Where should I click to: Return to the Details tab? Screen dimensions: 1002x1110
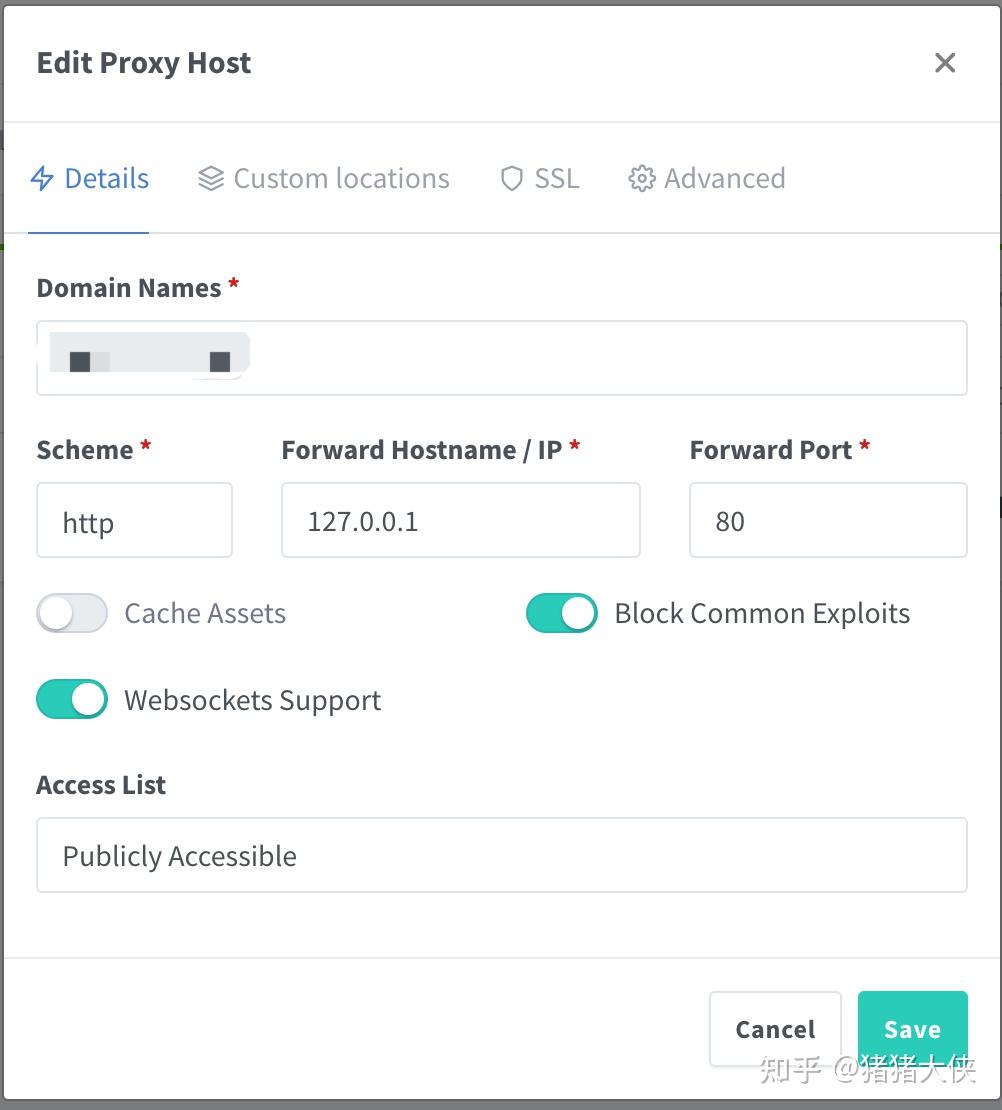90,178
